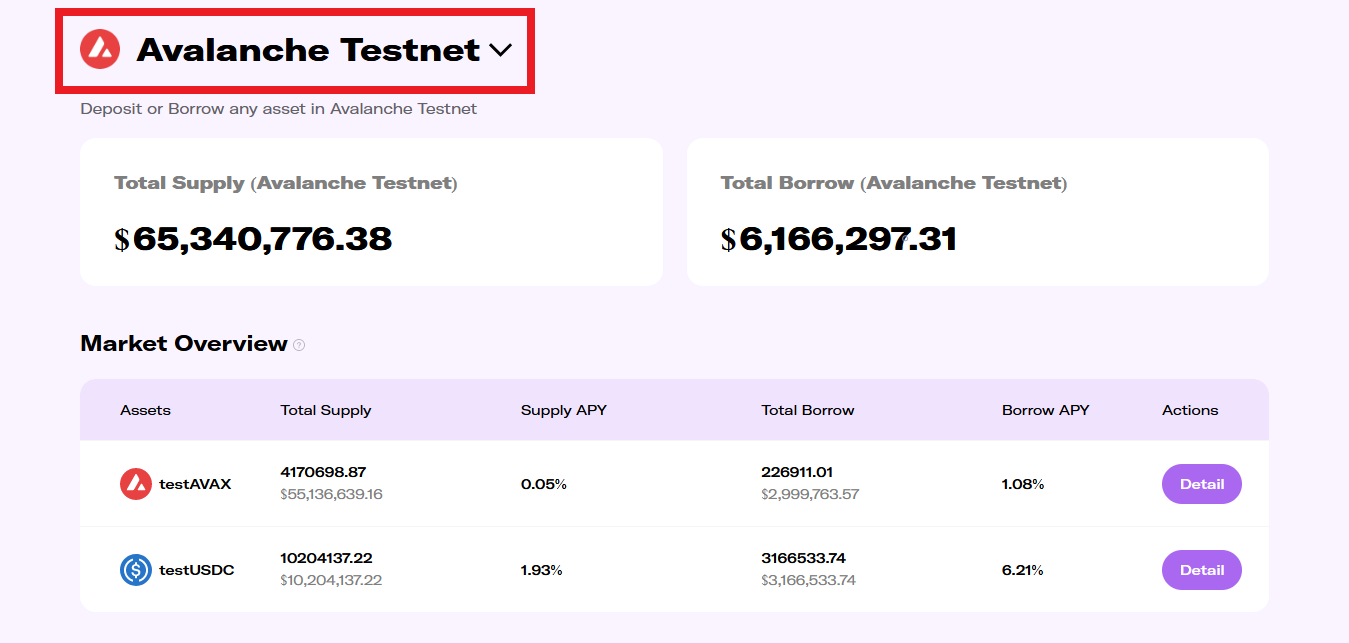This screenshot has width=1349, height=643.
Task: Select the testAVAX asset name
Action: point(195,484)
